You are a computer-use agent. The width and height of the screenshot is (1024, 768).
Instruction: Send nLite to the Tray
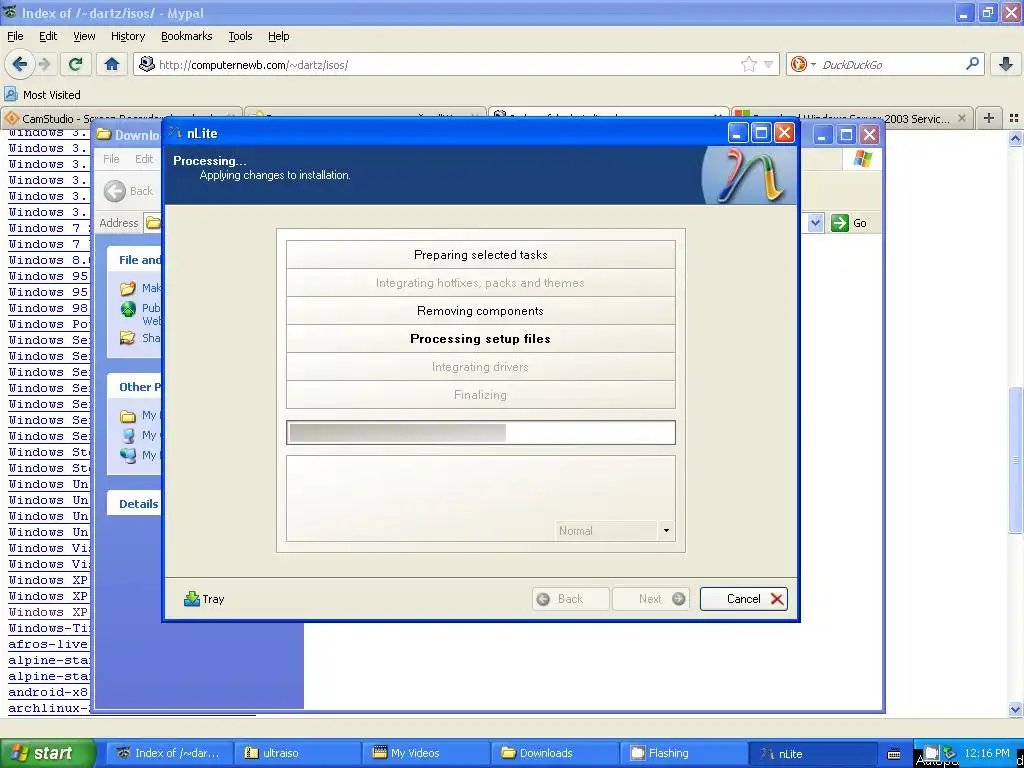(x=204, y=599)
